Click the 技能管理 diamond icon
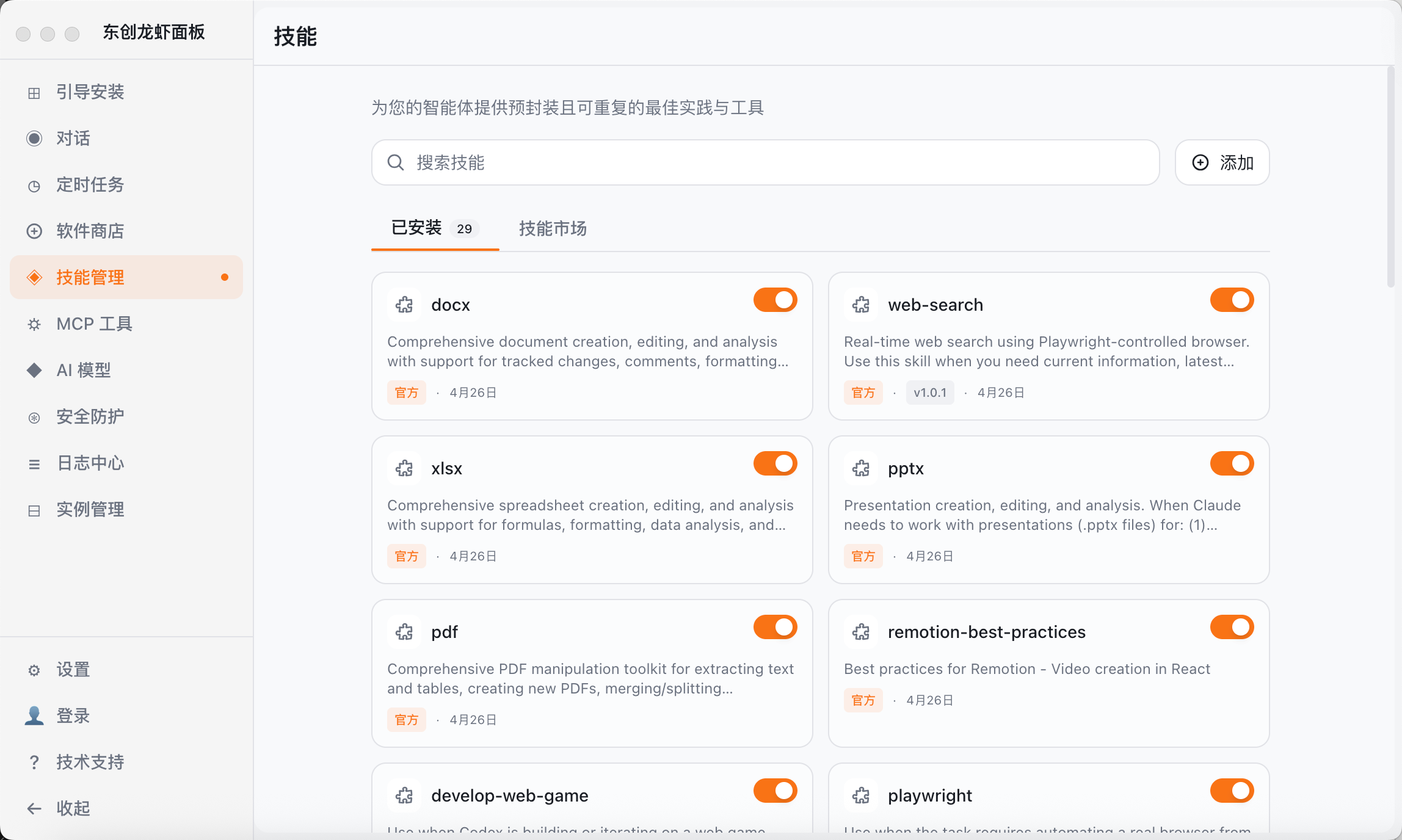 coord(34,277)
